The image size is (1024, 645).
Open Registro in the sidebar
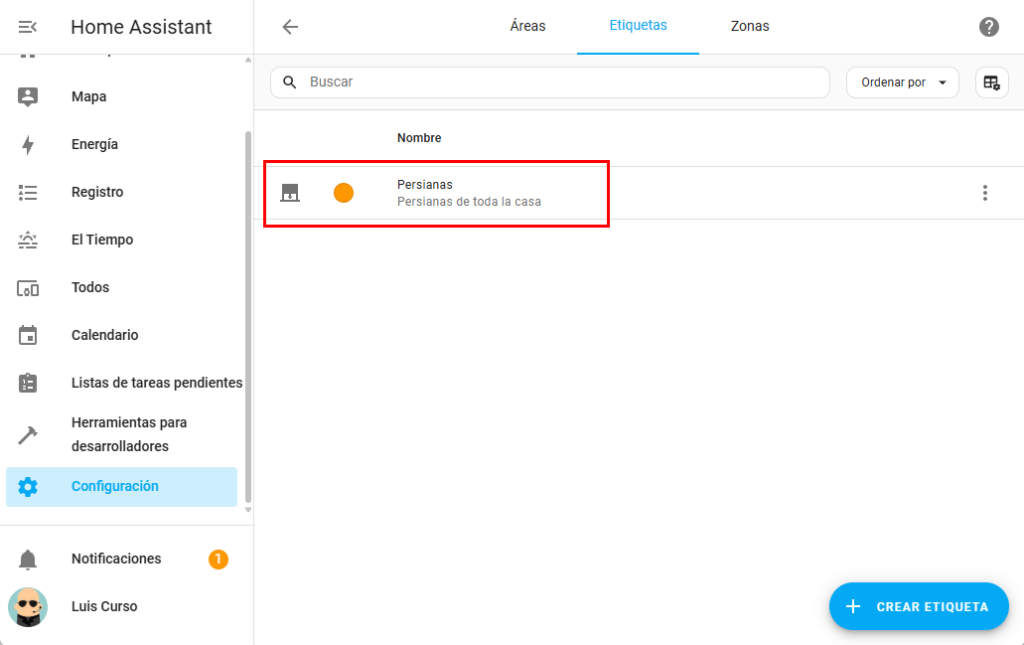(x=97, y=192)
